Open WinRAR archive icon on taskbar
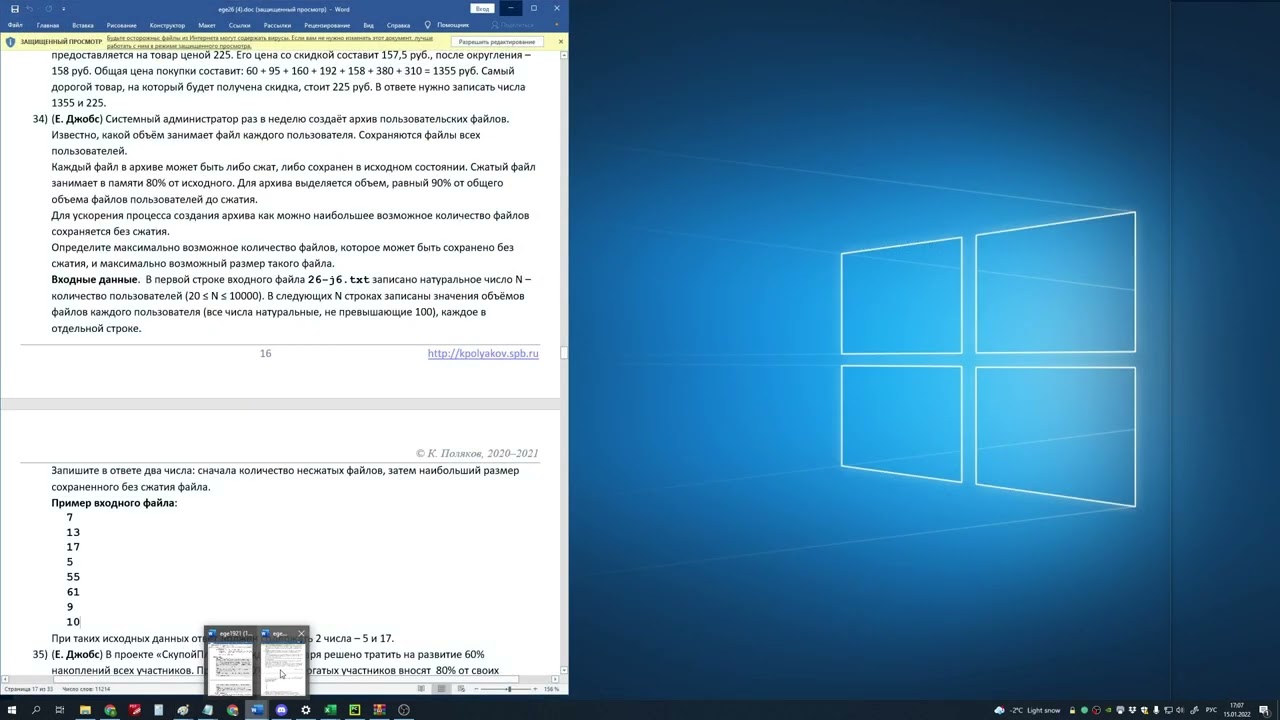 click(x=379, y=710)
